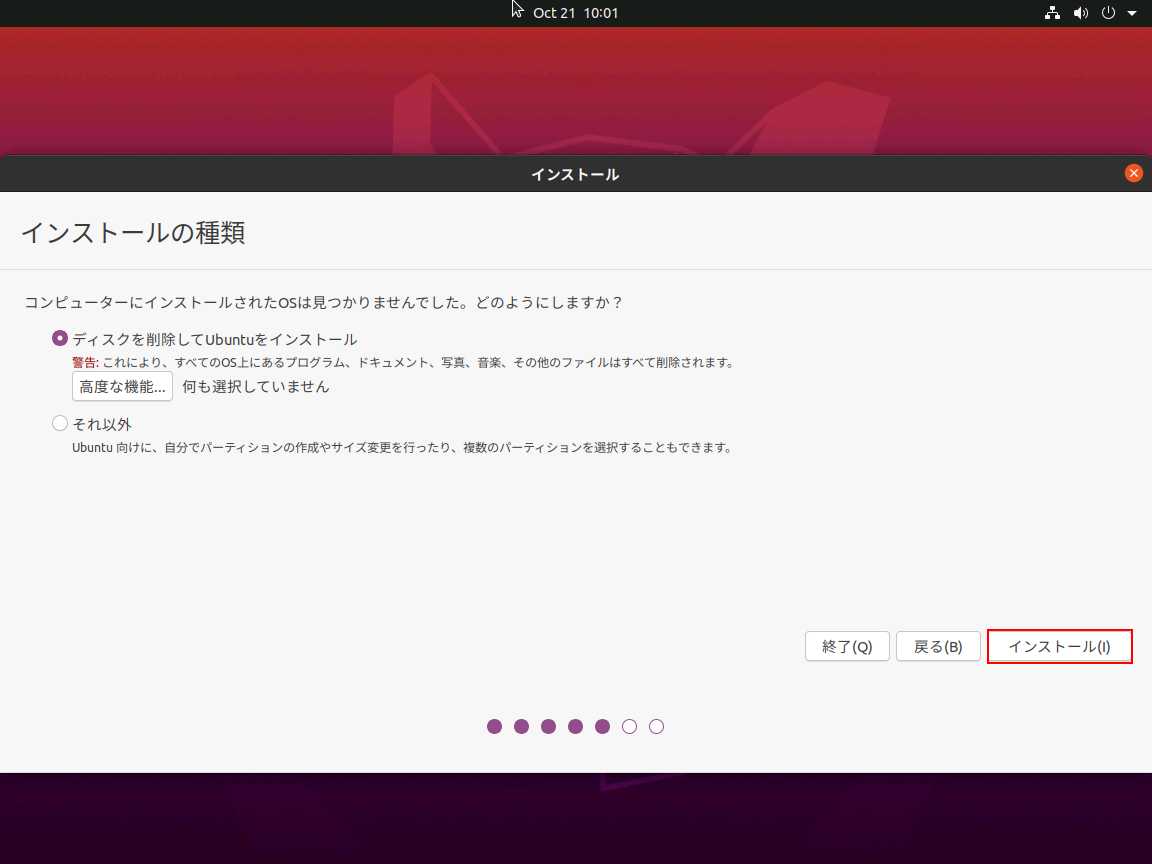Image resolution: width=1152 pixels, height=864 pixels.
Task: Click the question text about no OS found
Action: point(324,303)
